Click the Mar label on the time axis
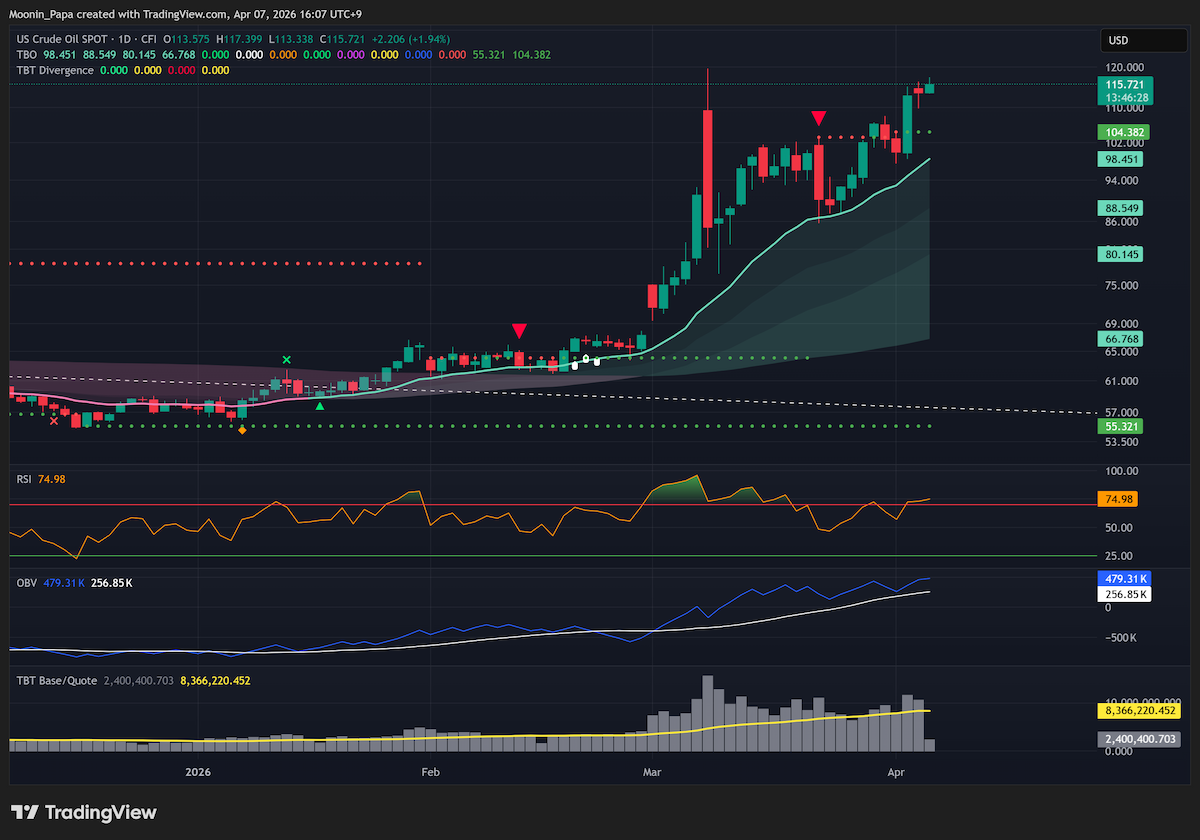Image resolution: width=1200 pixels, height=840 pixels. click(x=653, y=772)
